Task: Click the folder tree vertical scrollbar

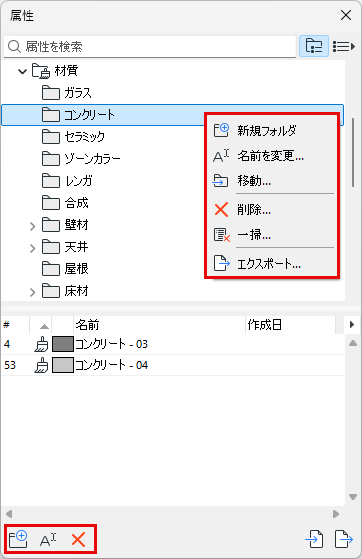Action: tap(353, 153)
